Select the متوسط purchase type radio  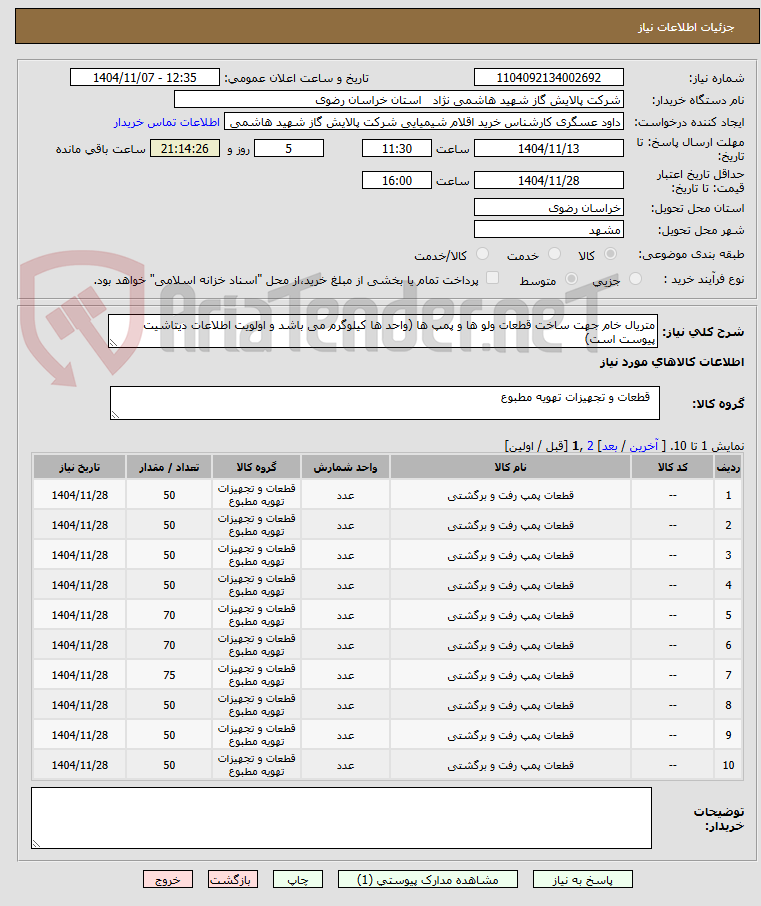click(x=571, y=279)
